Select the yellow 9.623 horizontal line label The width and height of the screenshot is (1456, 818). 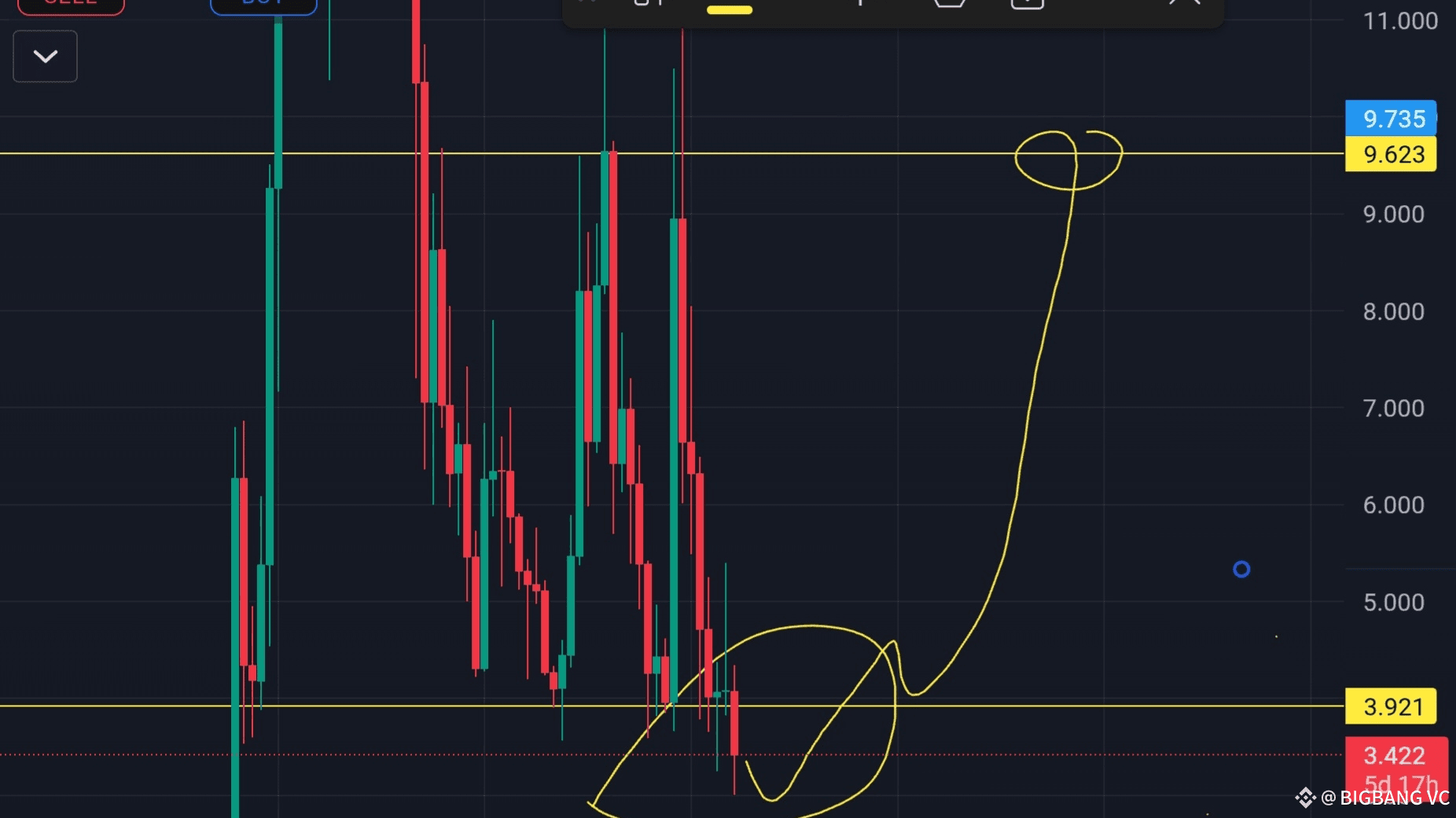point(1391,154)
